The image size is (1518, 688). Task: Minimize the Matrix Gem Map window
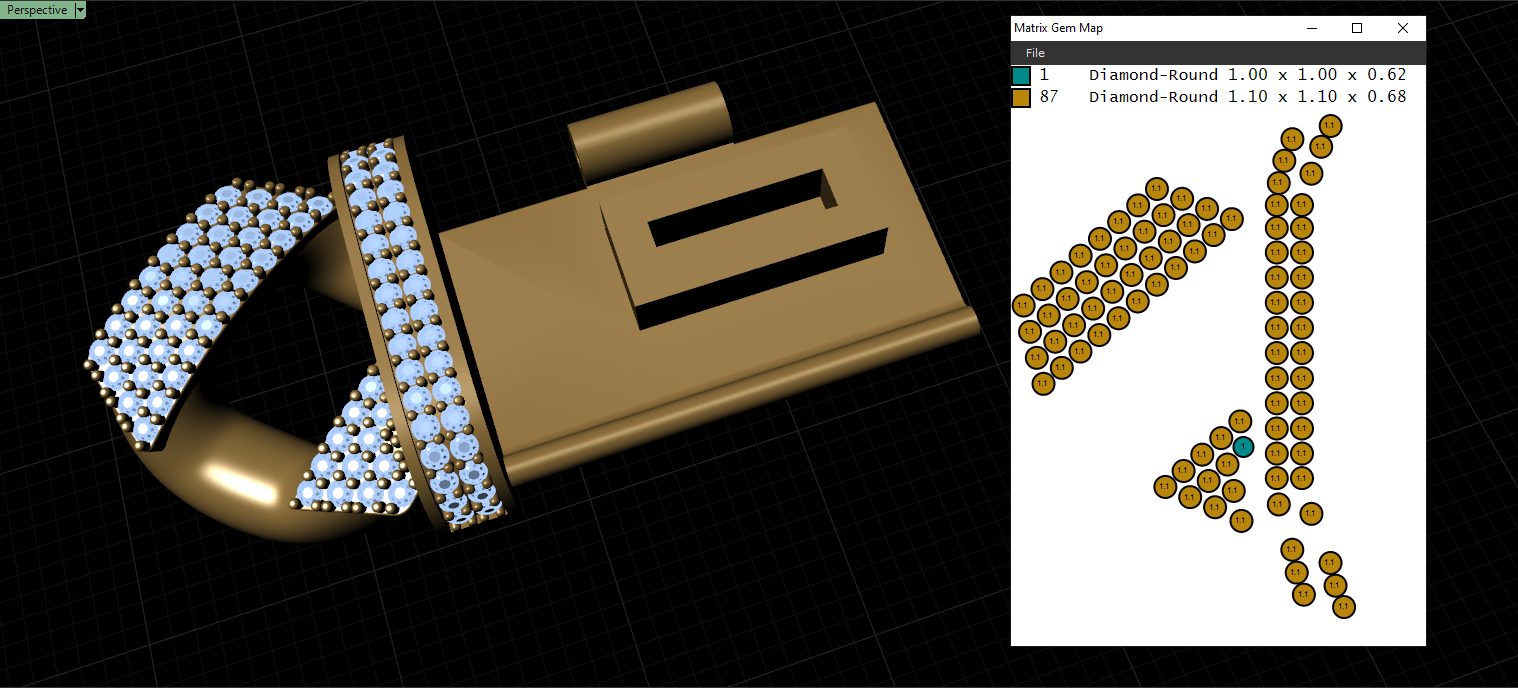1311,28
